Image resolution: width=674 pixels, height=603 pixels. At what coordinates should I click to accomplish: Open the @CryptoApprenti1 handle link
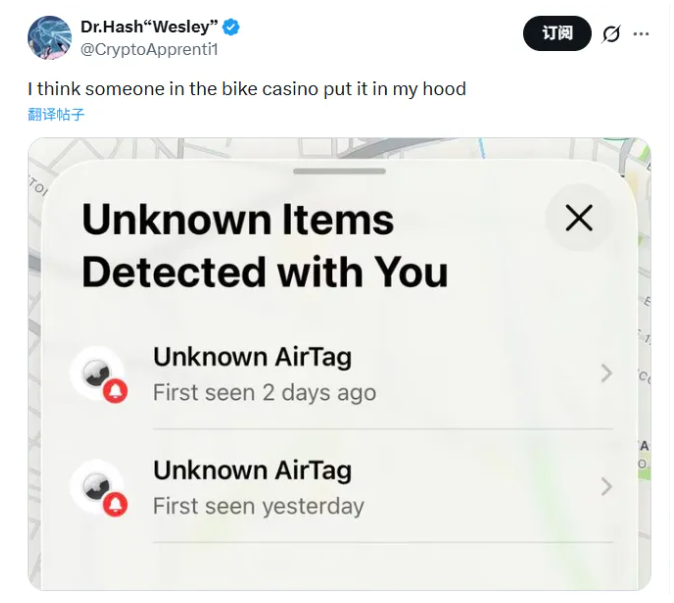pyautogui.click(x=149, y=49)
